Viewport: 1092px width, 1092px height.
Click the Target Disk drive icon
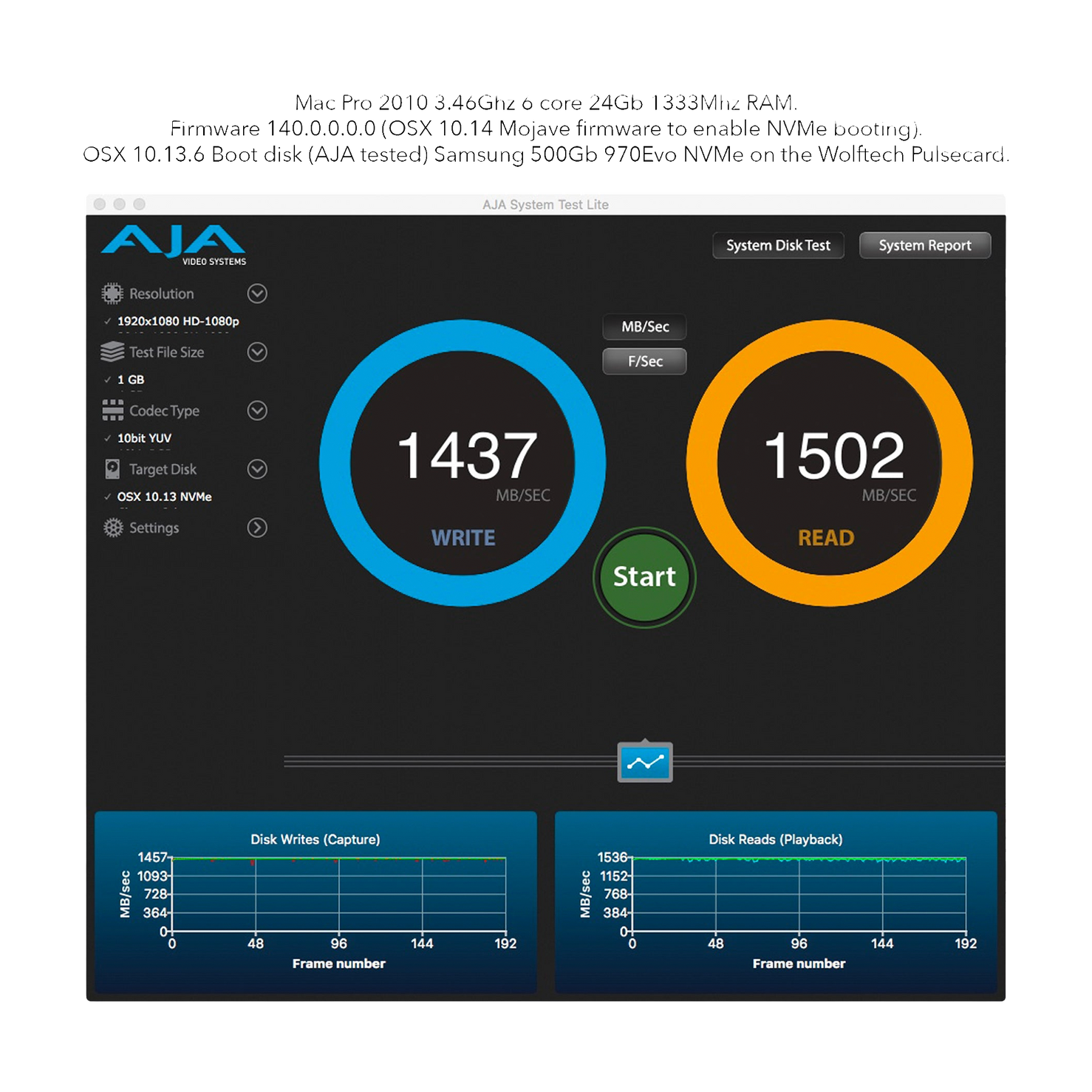(112, 468)
